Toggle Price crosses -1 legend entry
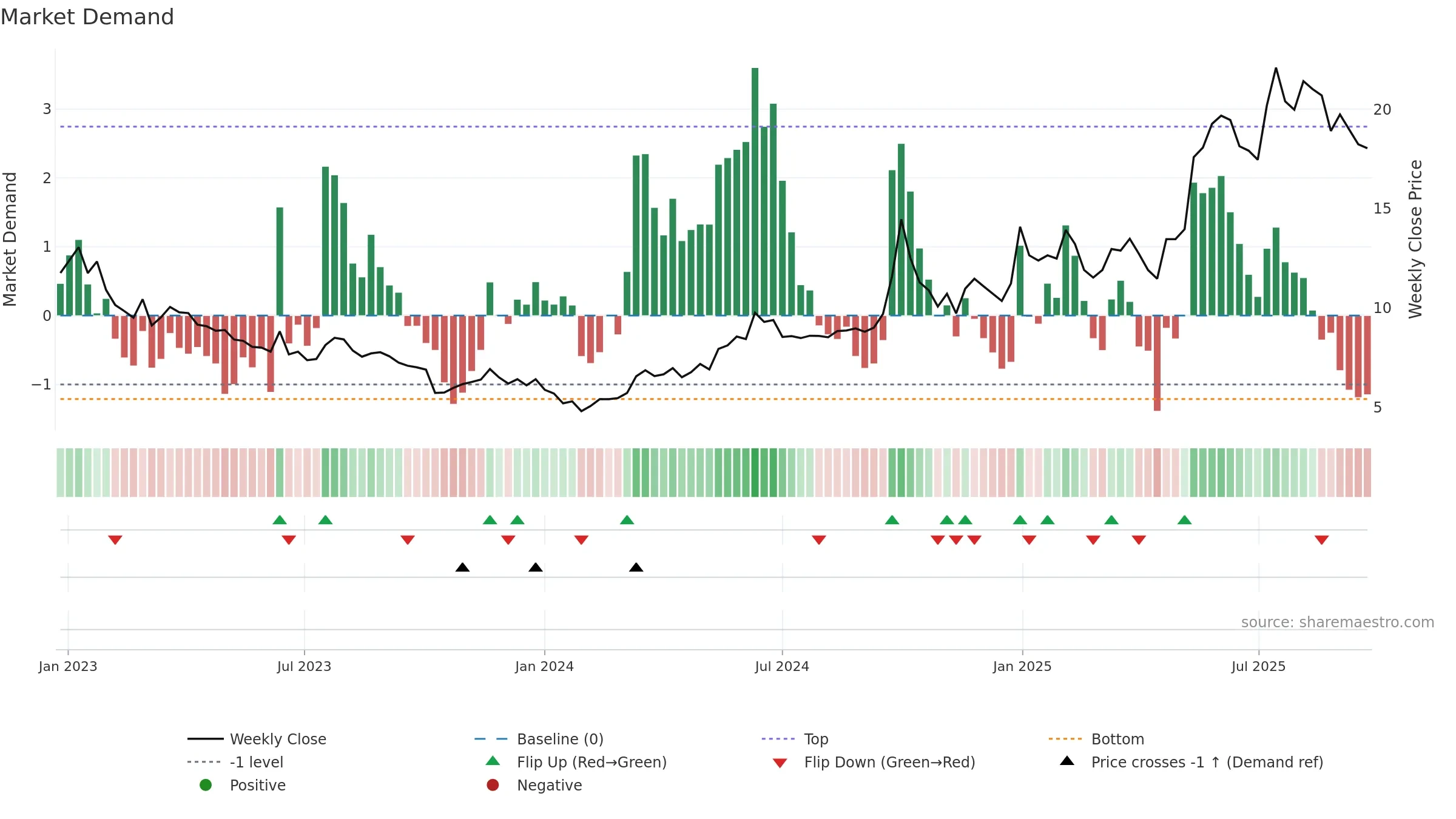 click(1191, 762)
